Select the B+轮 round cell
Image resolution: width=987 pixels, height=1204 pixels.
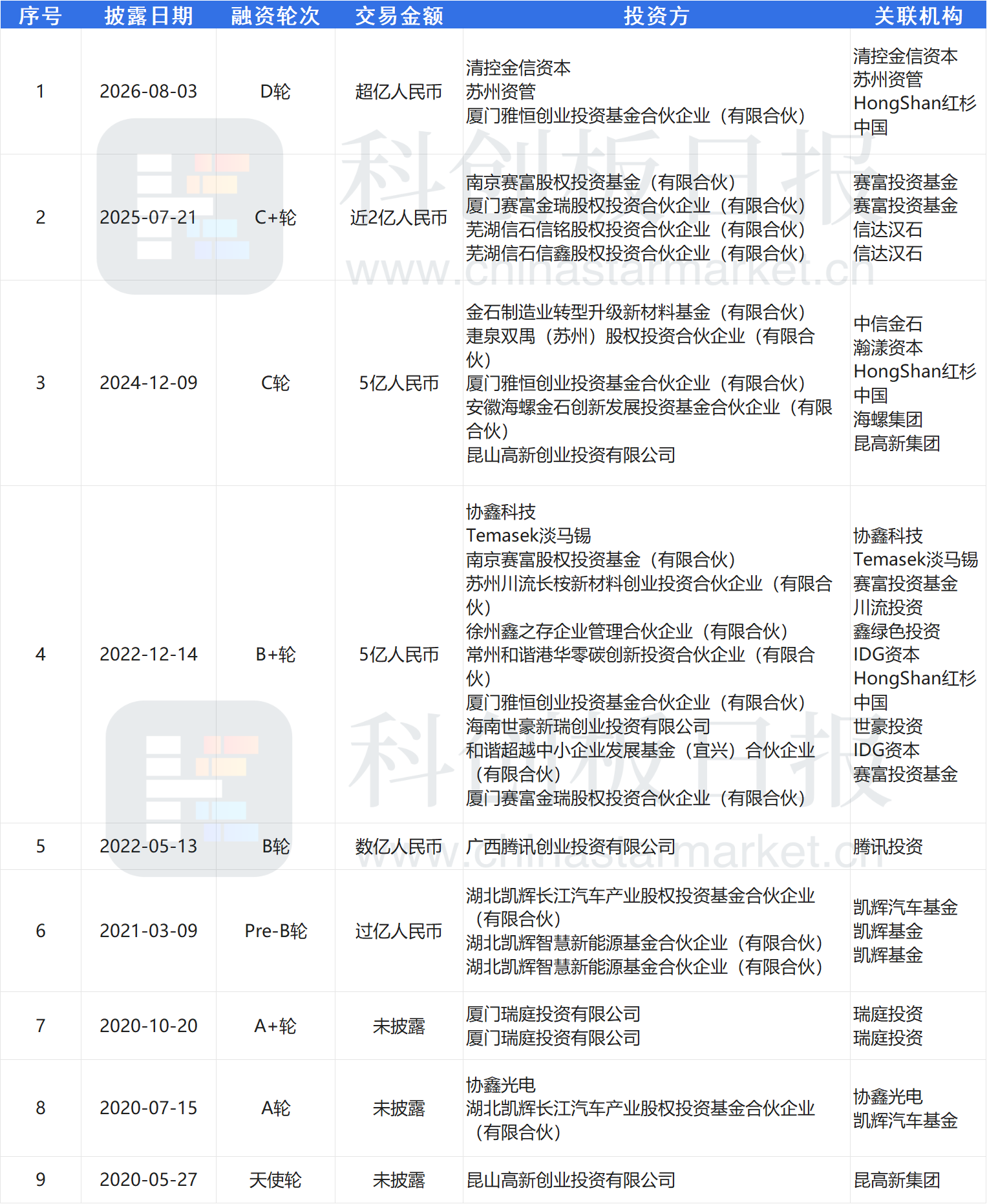(x=275, y=654)
